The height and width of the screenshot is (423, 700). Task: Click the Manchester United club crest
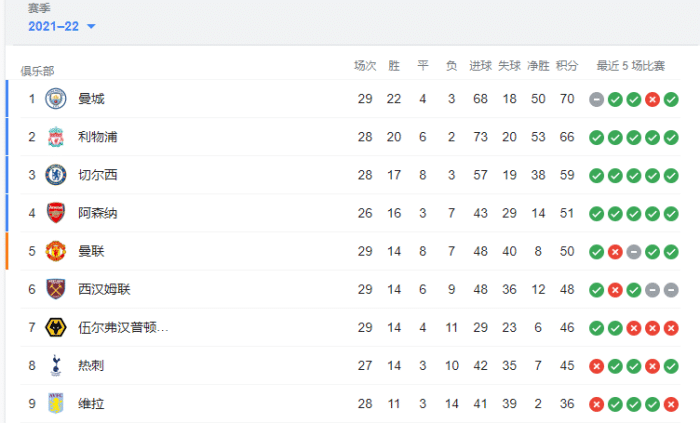click(x=55, y=251)
